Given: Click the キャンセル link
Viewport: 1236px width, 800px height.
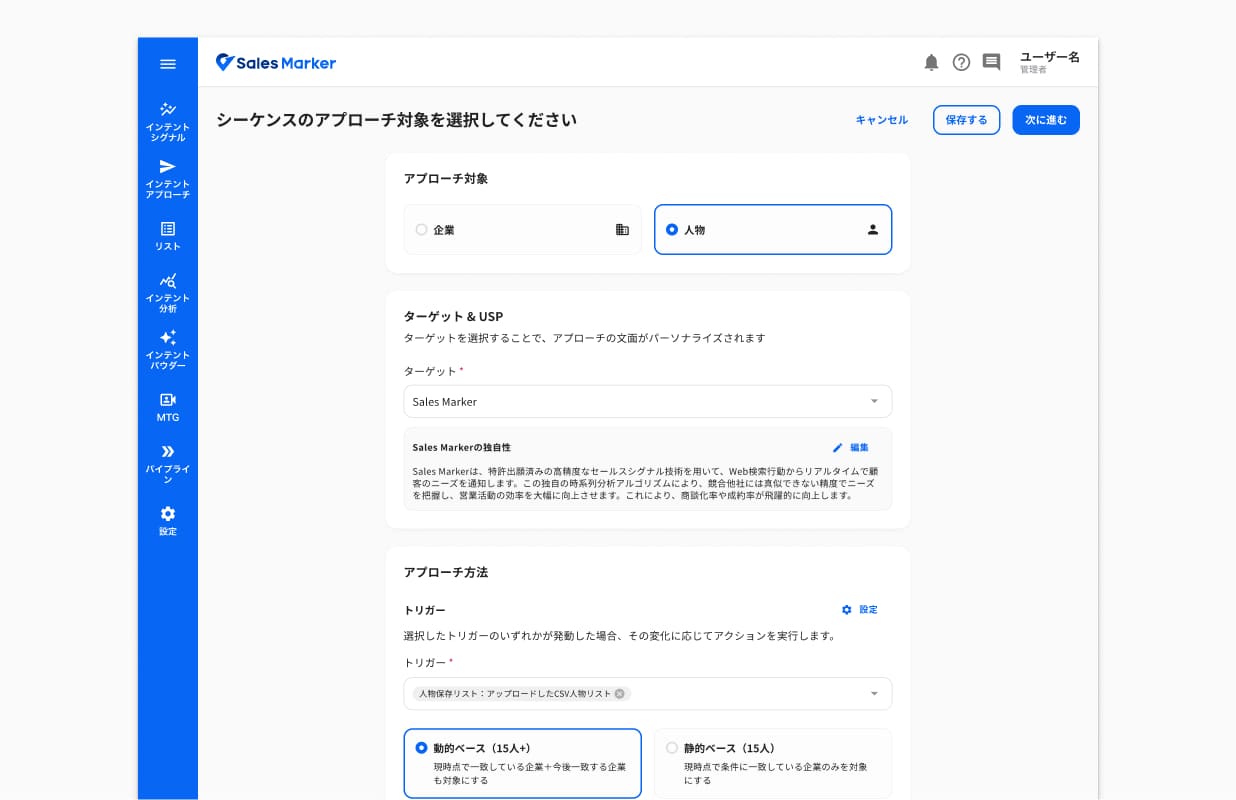Looking at the screenshot, I should click(882, 120).
